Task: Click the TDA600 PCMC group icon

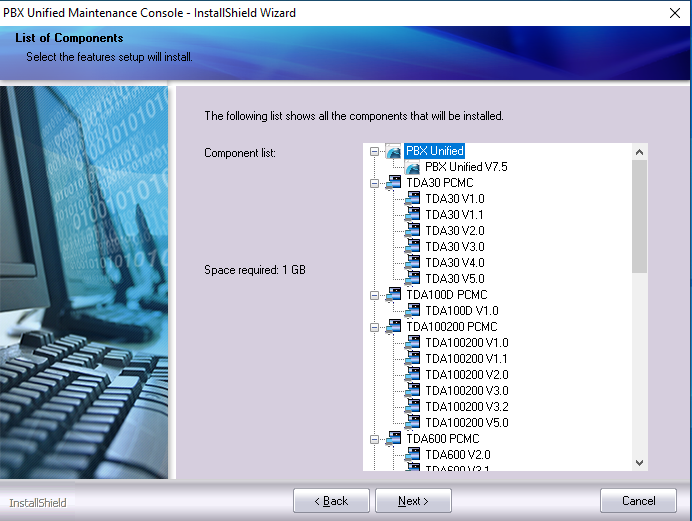Action: [393, 439]
